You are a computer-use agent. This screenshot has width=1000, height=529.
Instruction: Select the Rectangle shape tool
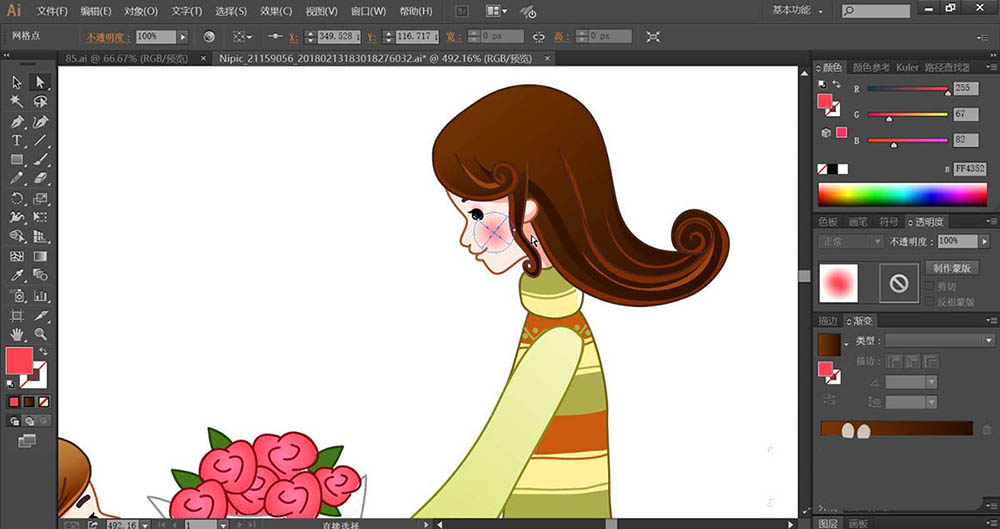point(17,160)
